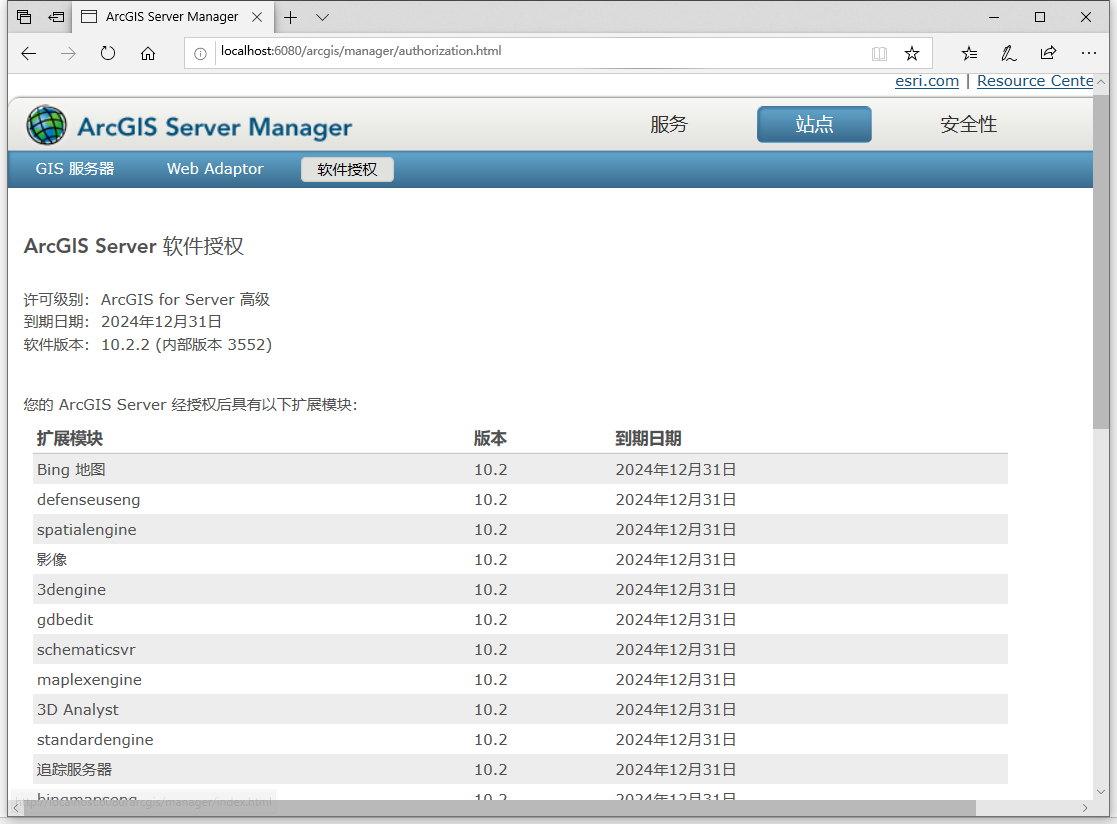Select the maplexengine extension name

[x=89, y=679]
